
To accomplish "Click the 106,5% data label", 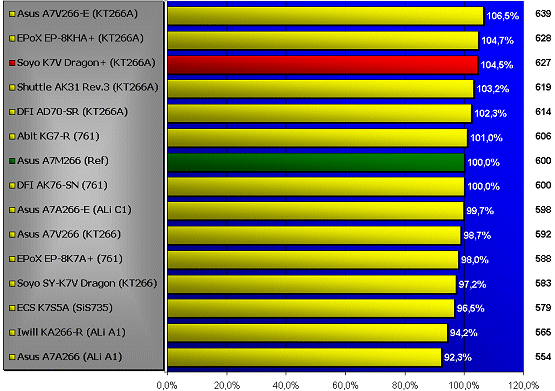I will pyautogui.click(x=503, y=16).
